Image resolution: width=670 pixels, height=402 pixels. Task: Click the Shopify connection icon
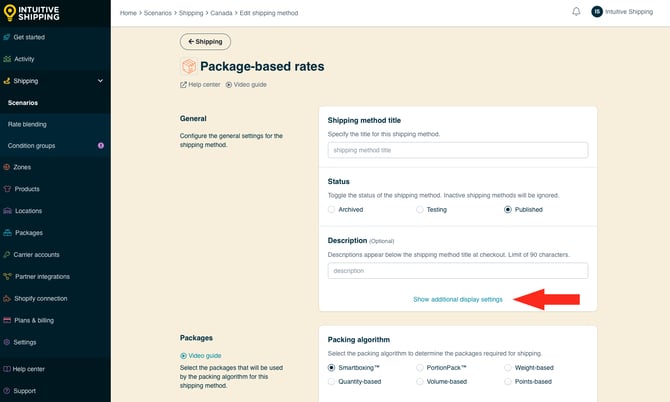pos(7,299)
